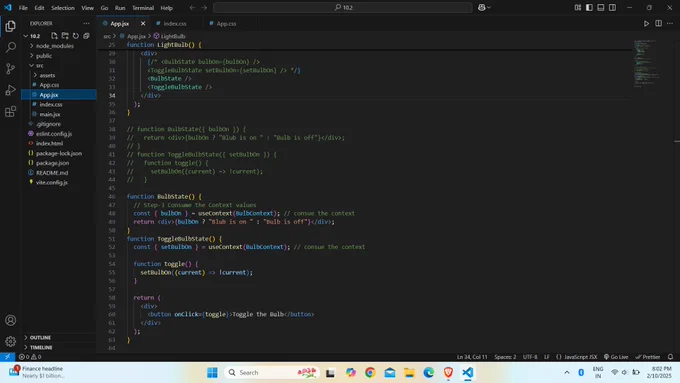
Task: Open File Explorer from the taskbar
Action: tap(409, 372)
